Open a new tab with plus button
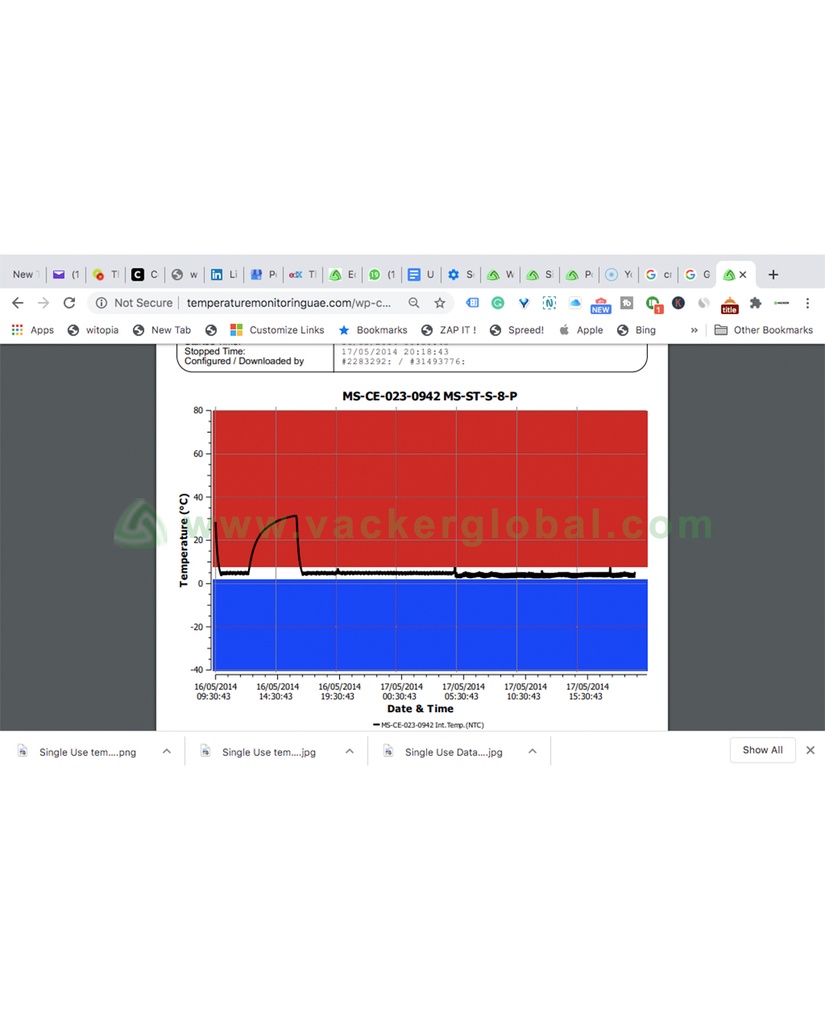Image resolution: width=825 pixels, height=1024 pixels. [x=773, y=275]
